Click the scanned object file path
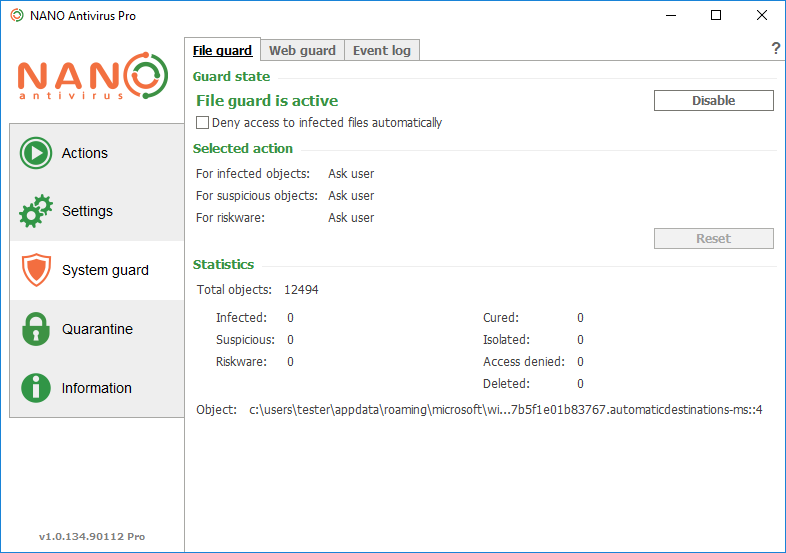The height and width of the screenshot is (553, 786). point(506,410)
